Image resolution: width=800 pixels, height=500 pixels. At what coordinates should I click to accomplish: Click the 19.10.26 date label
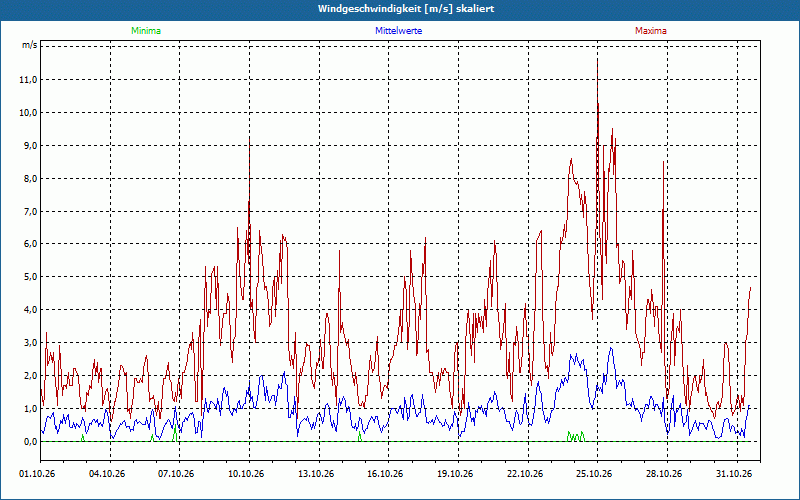tap(455, 474)
